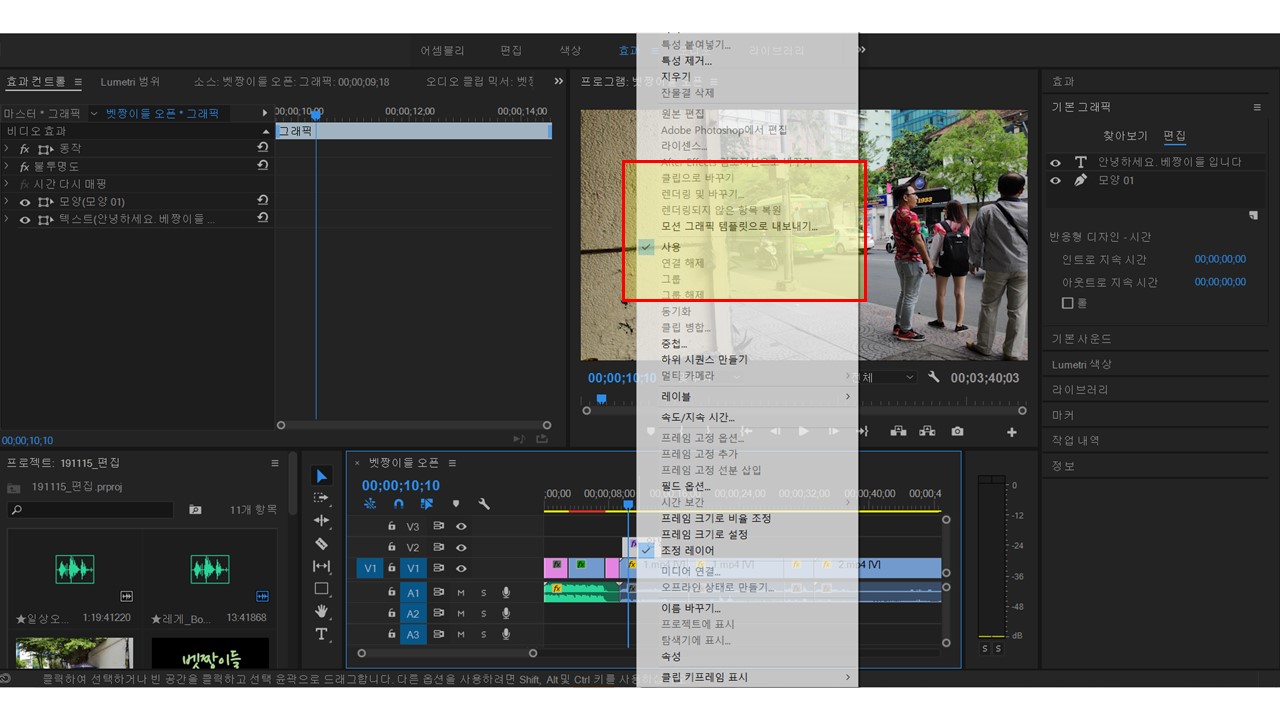Image resolution: width=1280 pixels, height=720 pixels.
Task: Add marker with timeline marker icon
Action: [x=456, y=504]
